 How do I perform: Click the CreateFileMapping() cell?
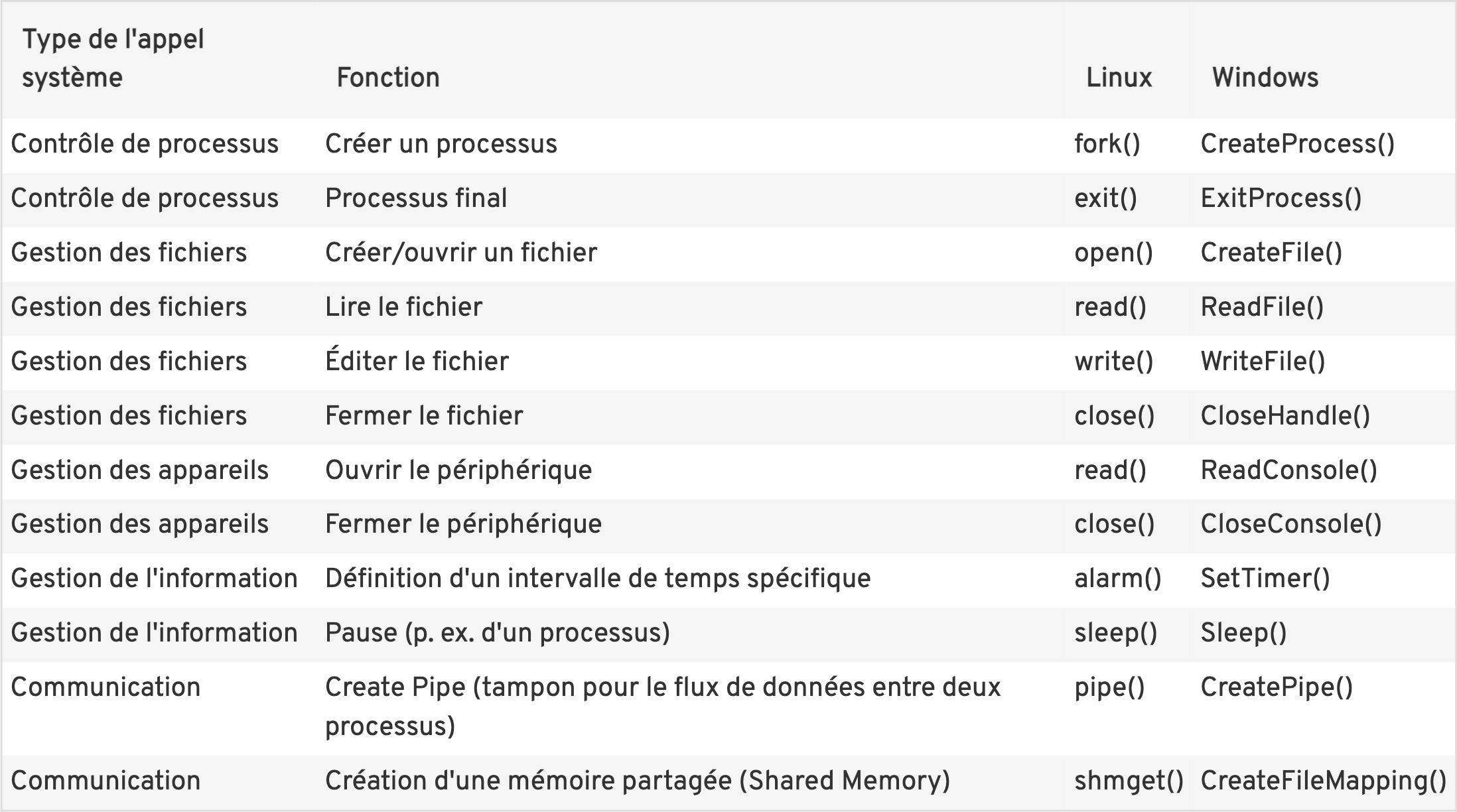[1323, 781]
